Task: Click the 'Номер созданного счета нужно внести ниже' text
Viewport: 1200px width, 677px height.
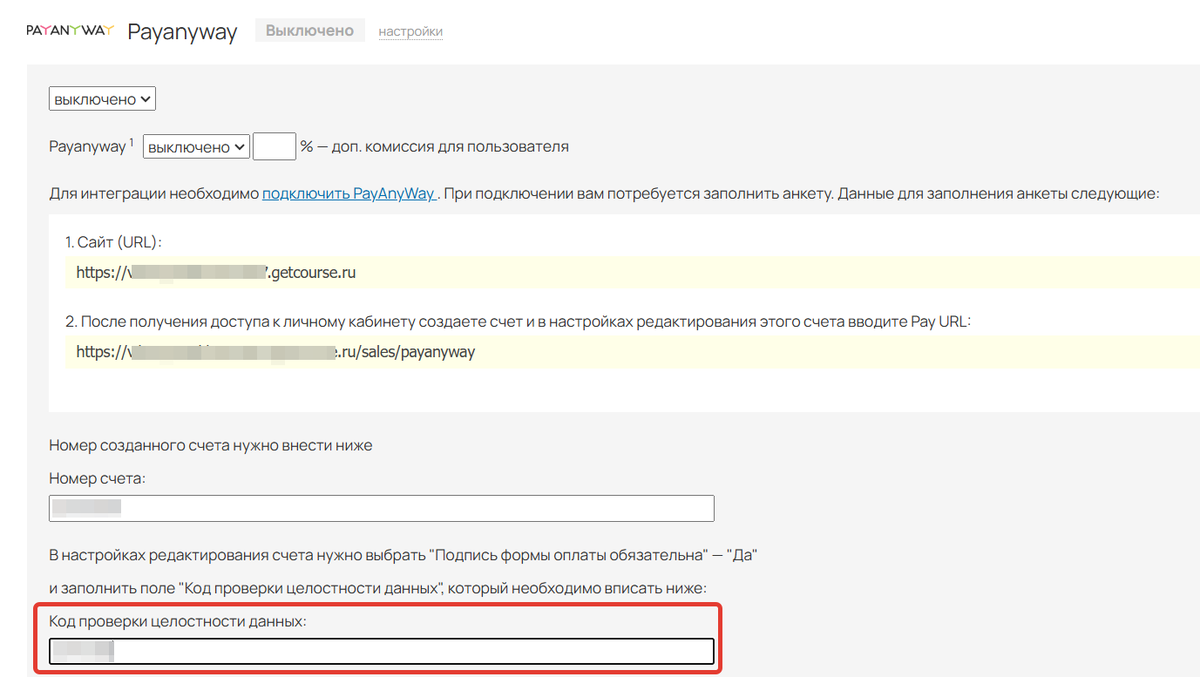Action: click(211, 446)
